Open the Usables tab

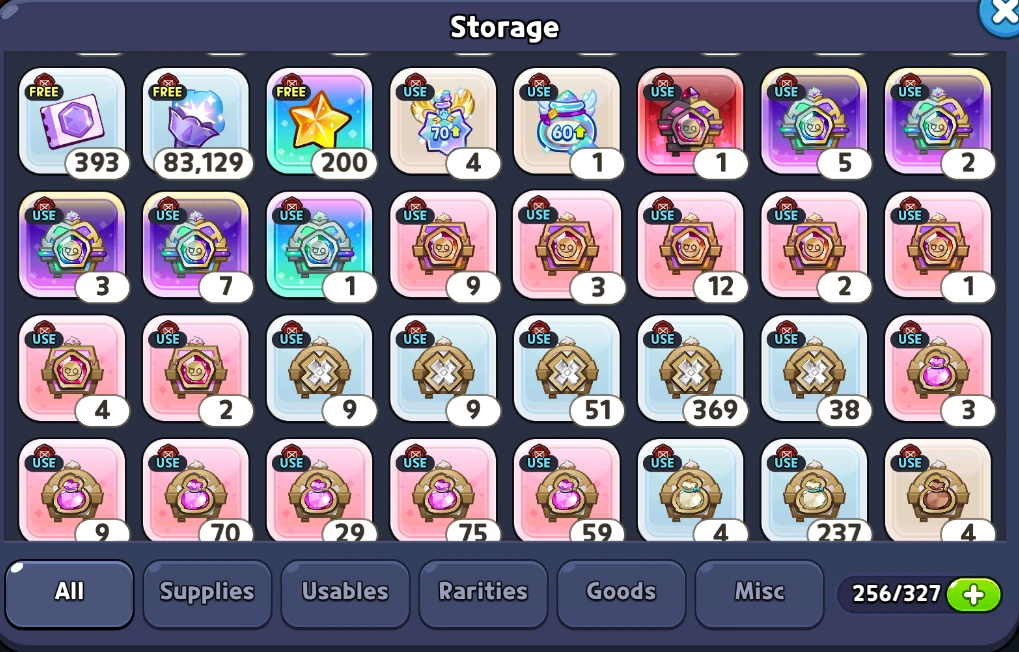tap(345, 593)
